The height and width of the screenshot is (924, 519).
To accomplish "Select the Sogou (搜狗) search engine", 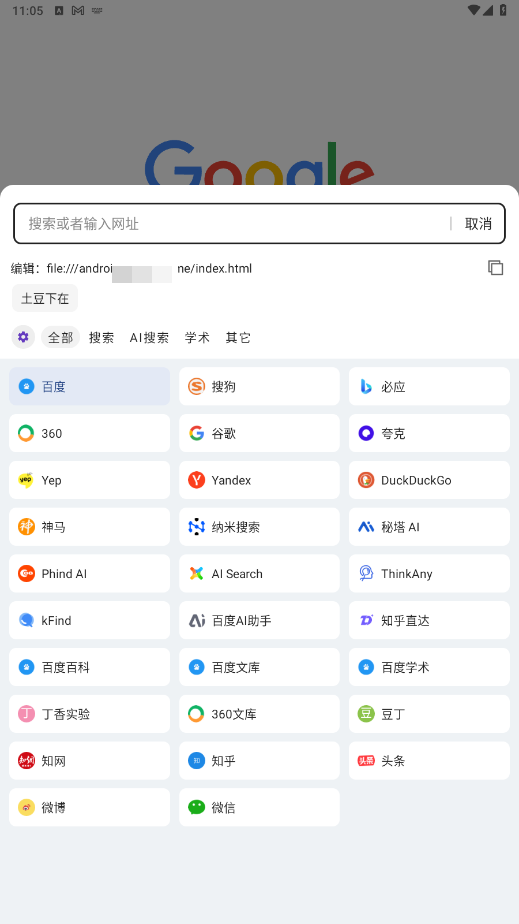I will 259,386.
